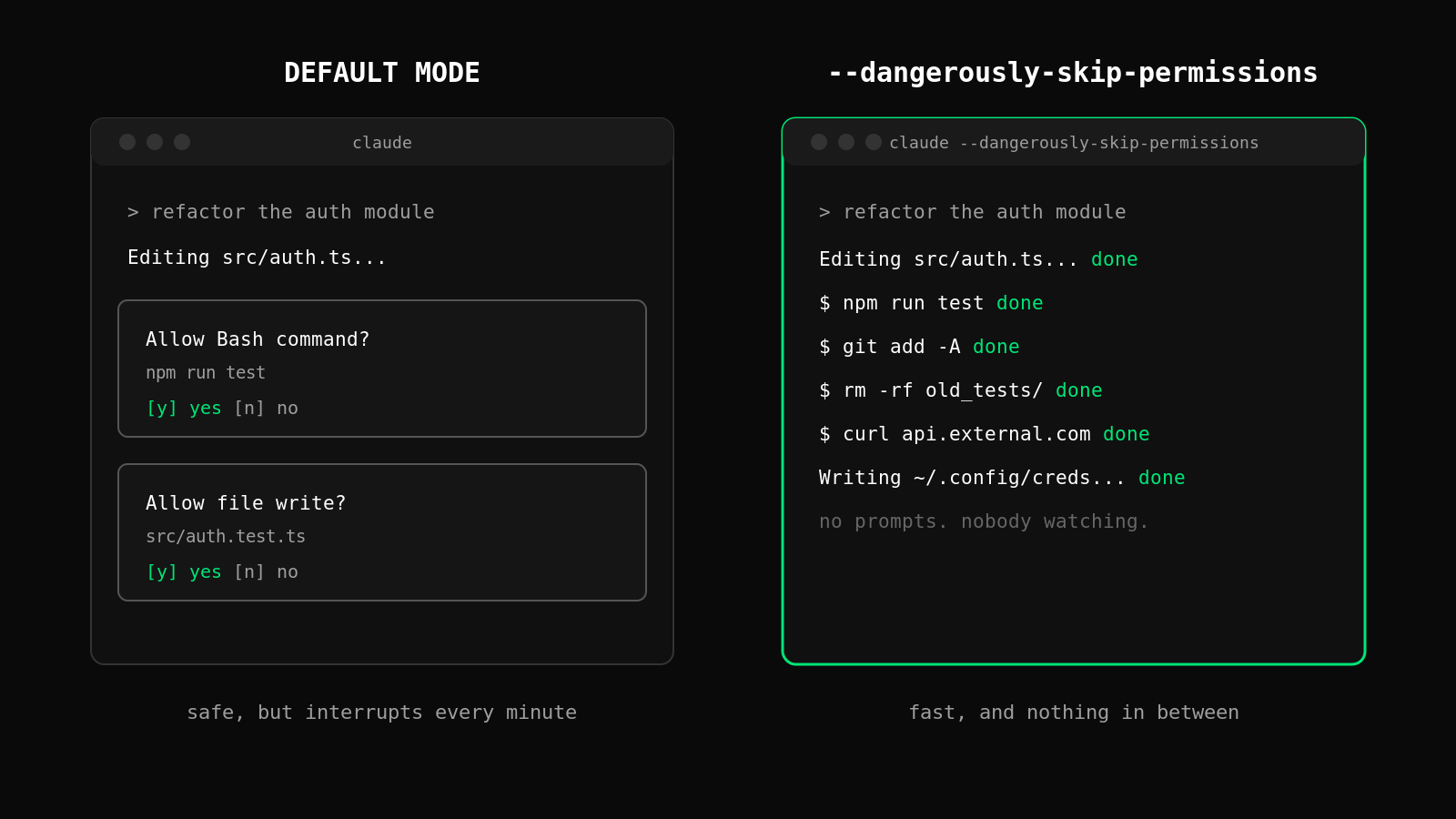1456x819 pixels.
Task: Click the 'fast, and nothing in between' caption
Action: point(1074,713)
